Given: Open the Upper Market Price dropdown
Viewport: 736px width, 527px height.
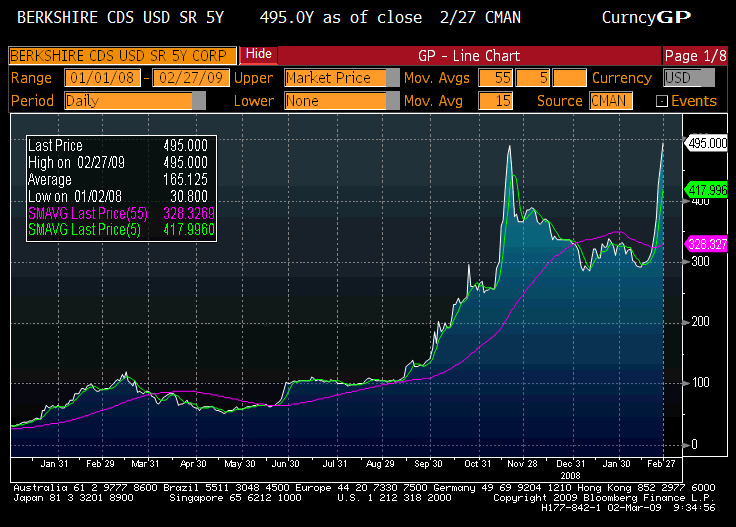Looking at the screenshot, I should tap(342, 78).
